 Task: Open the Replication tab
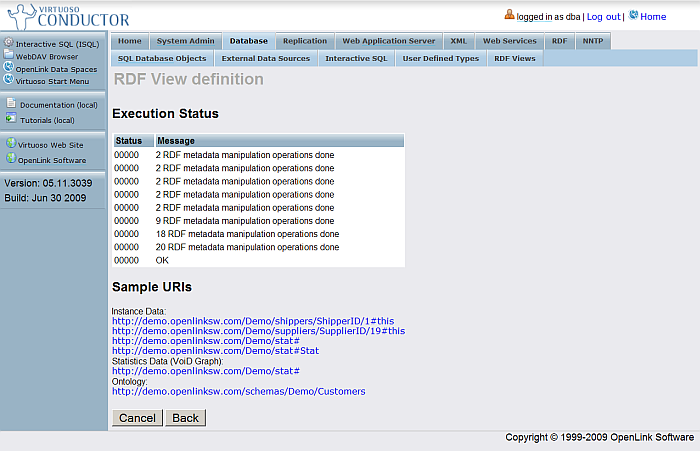coord(305,41)
